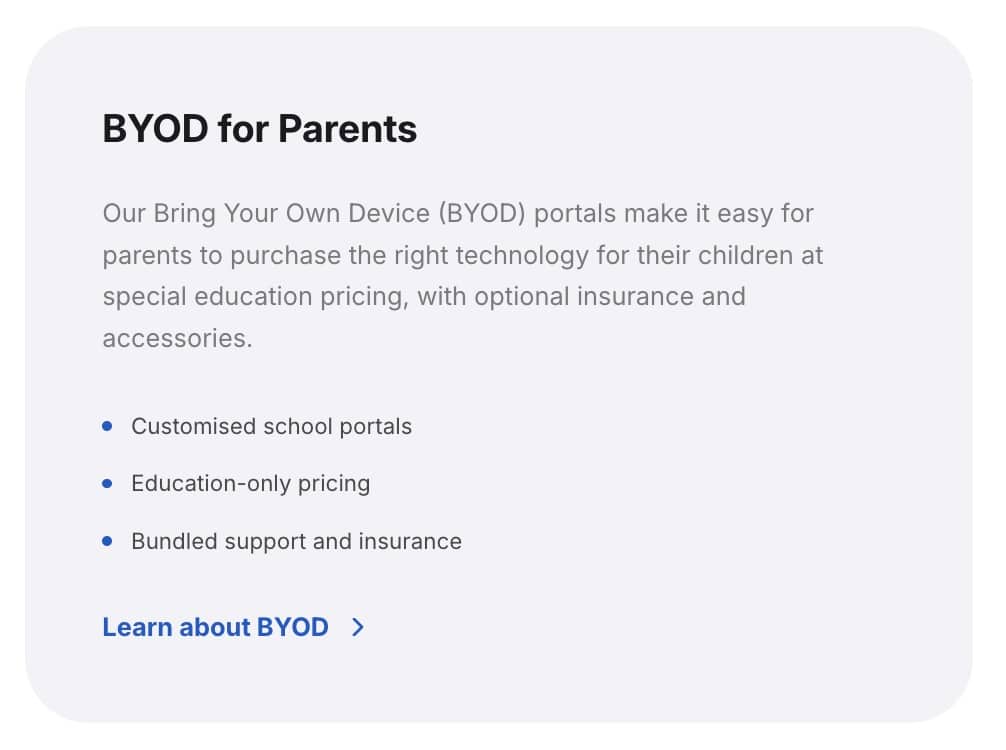The image size is (1006, 750).
Task: Click the BYOD for Parents heading
Action: pos(259,129)
